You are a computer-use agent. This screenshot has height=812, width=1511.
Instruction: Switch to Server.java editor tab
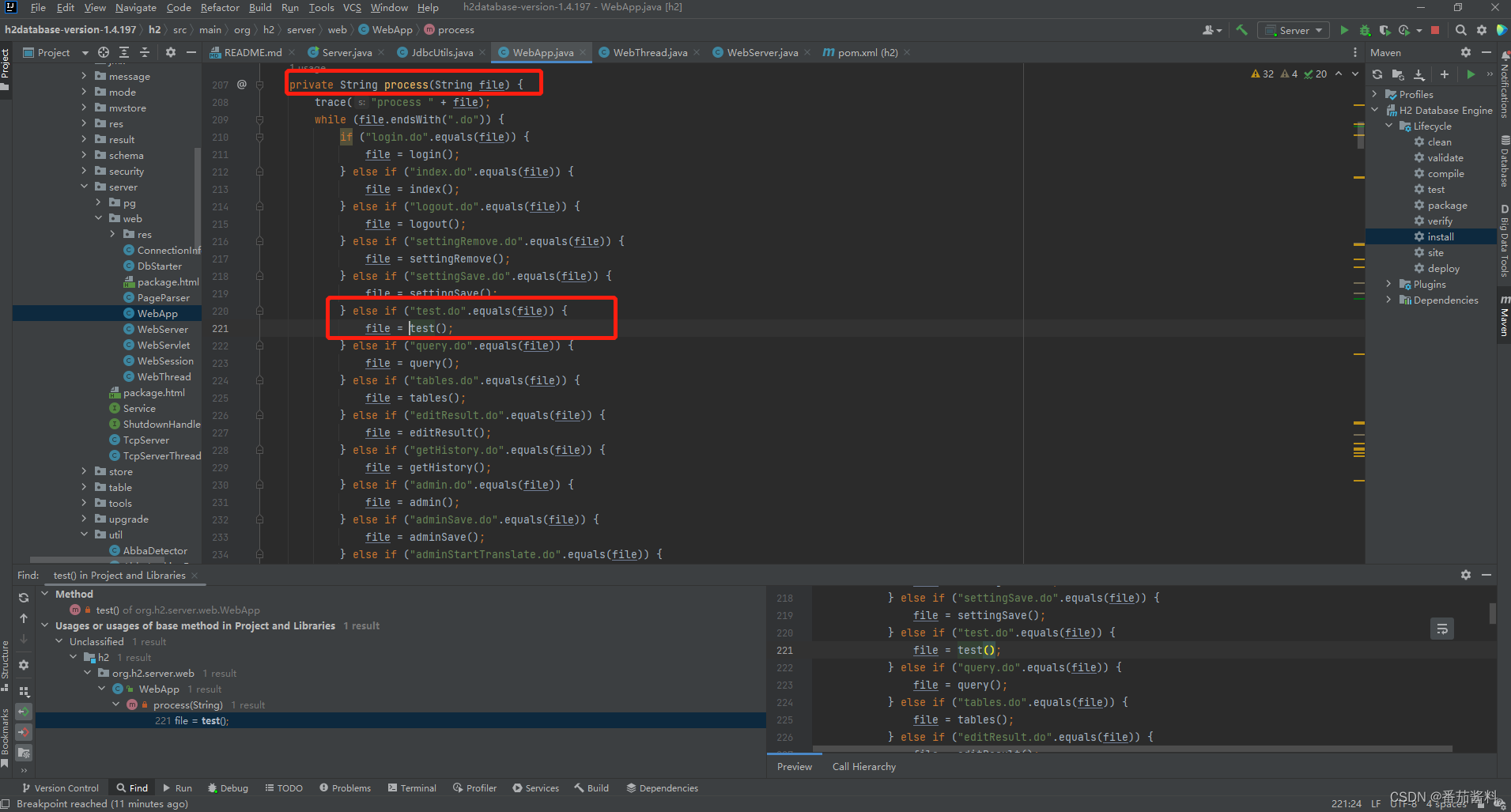345,52
